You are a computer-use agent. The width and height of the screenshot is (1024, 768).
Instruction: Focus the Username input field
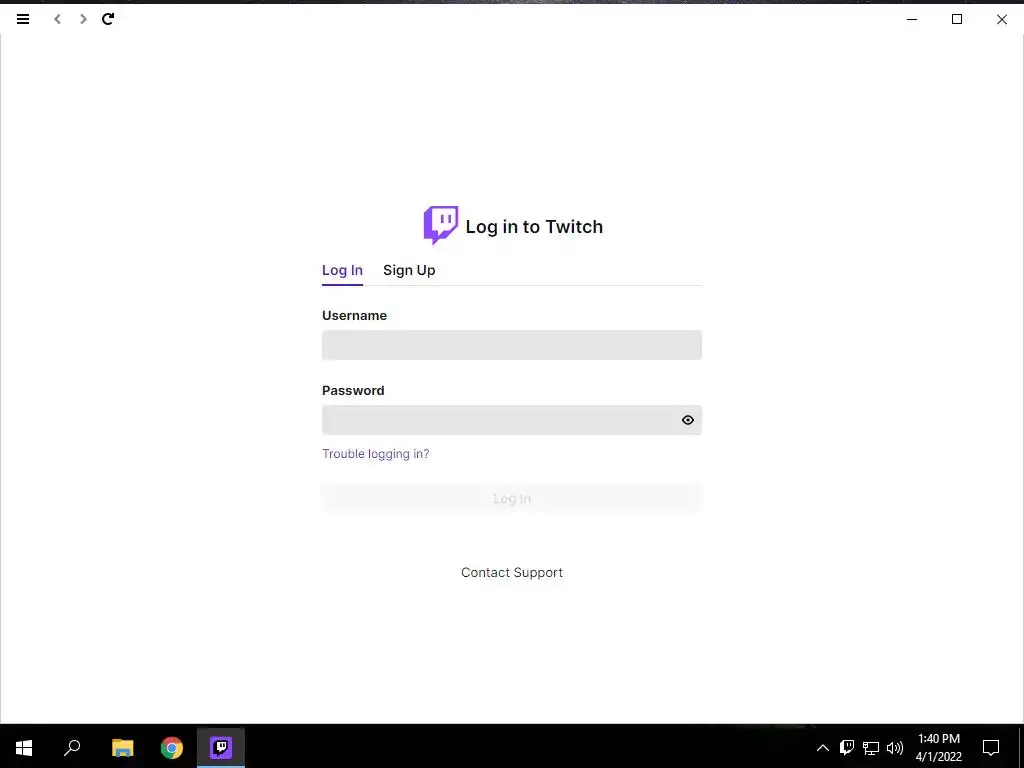(x=512, y=345)
